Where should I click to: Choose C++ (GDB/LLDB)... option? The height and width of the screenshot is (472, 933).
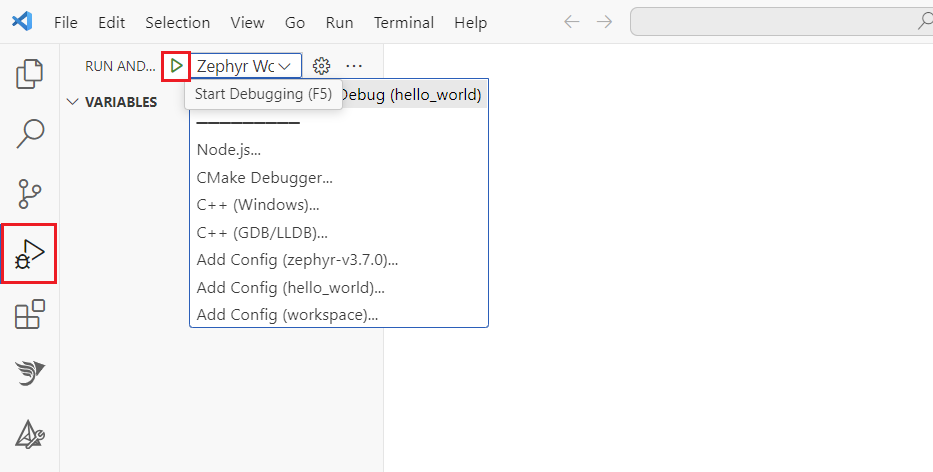[x=339, y=232]
